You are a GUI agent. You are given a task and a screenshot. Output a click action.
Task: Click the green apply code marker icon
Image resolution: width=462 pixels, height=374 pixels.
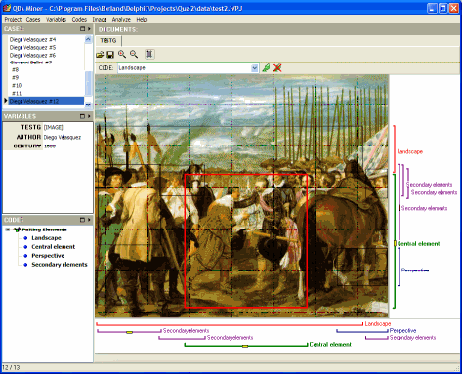click(x=266, y=68)
